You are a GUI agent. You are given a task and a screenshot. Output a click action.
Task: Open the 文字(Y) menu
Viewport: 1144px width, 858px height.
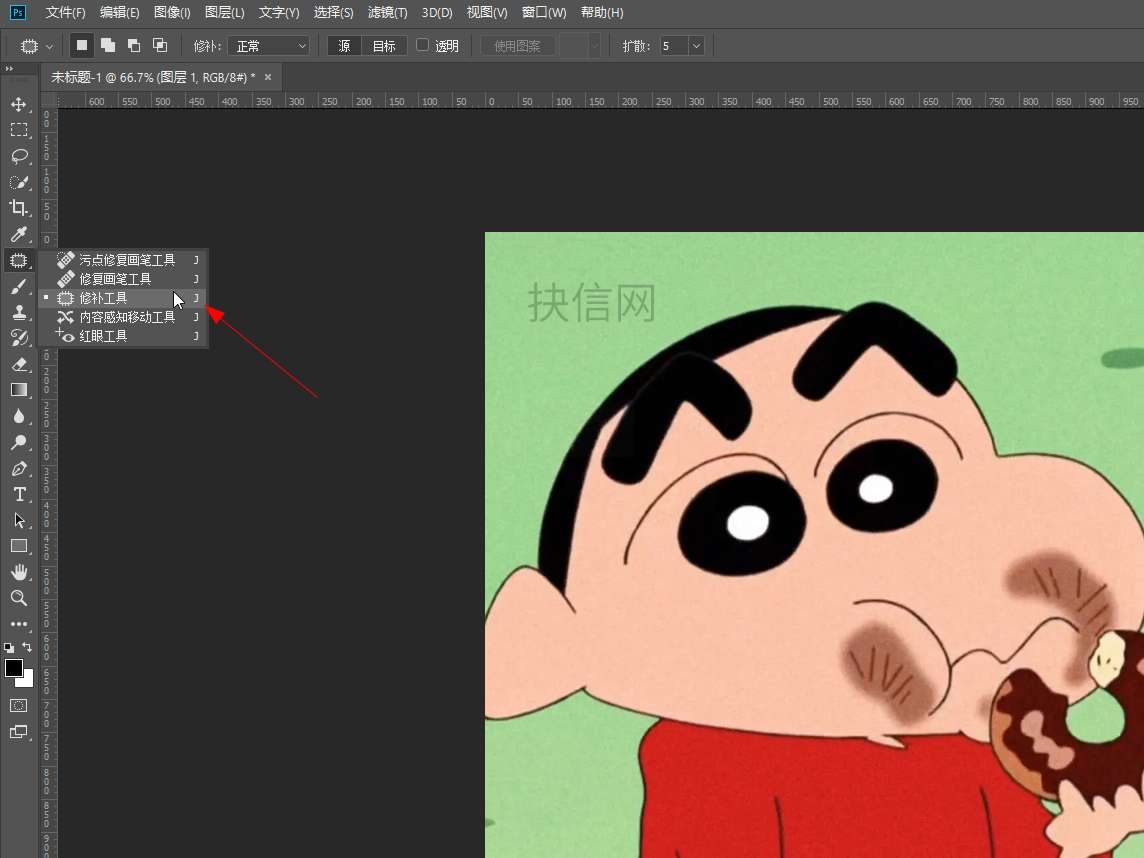[x=279, y=12]
